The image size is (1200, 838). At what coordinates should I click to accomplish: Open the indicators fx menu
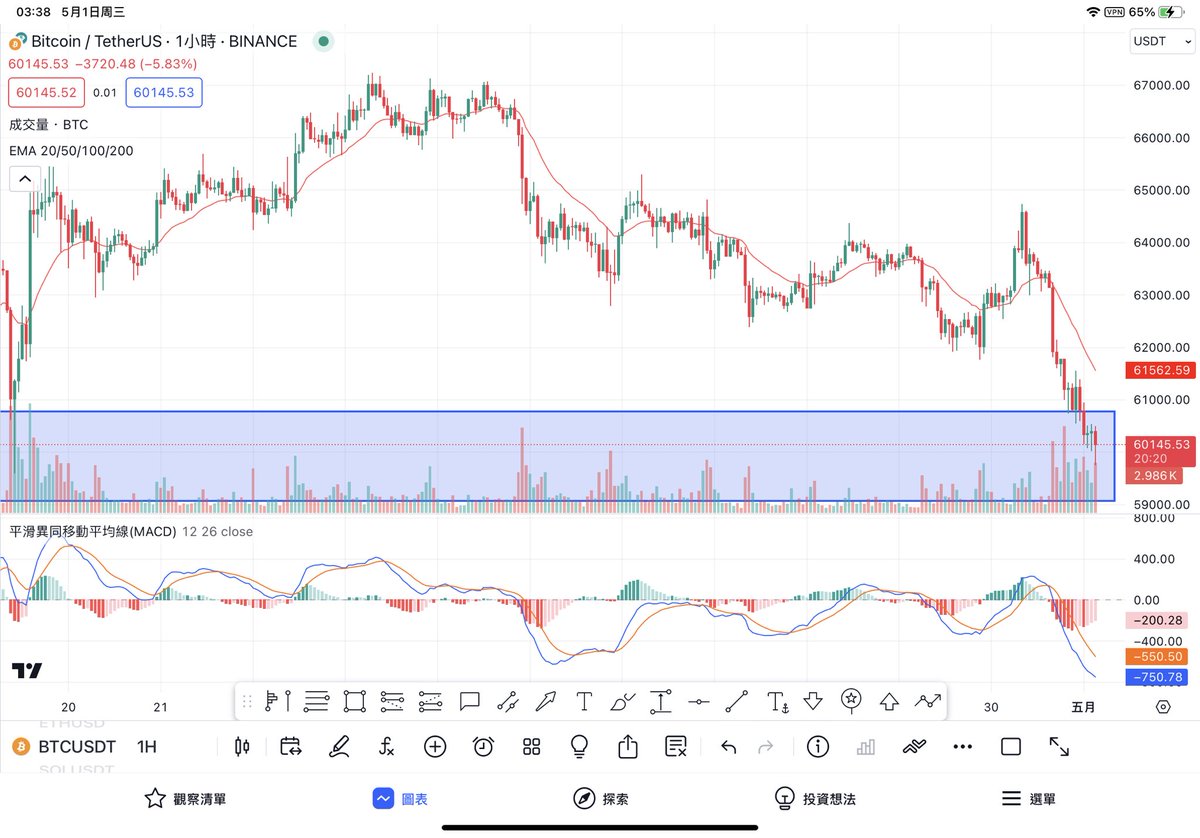click(387, 746)
